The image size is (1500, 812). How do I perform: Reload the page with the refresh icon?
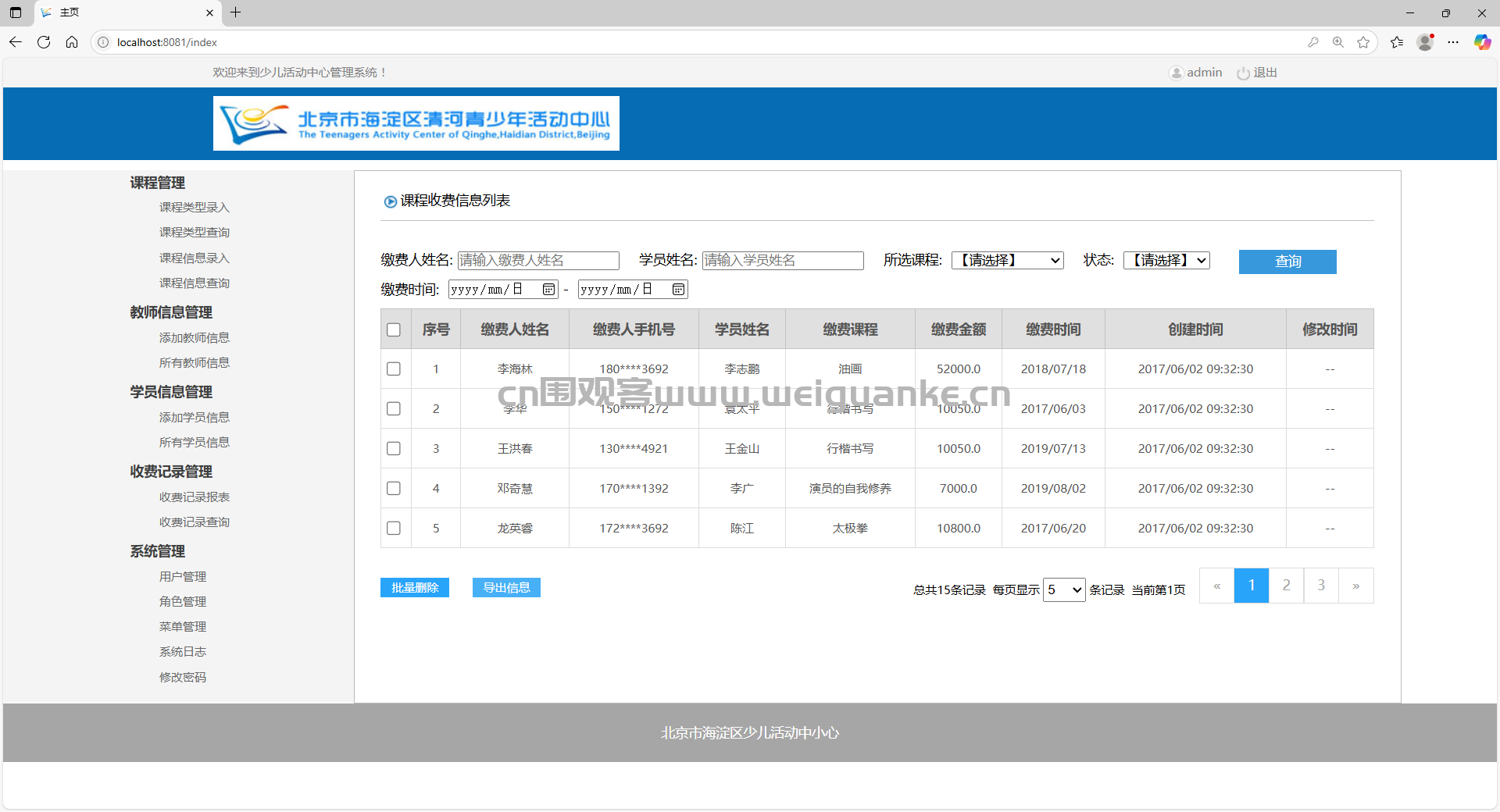pos(44,42)
